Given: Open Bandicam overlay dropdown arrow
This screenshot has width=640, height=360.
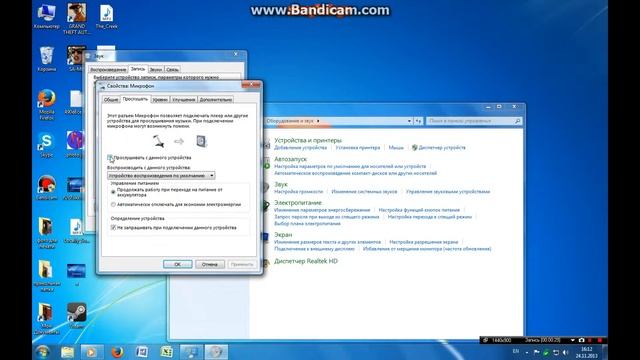Looking at the screenshot, I should (x=573, y=340).
